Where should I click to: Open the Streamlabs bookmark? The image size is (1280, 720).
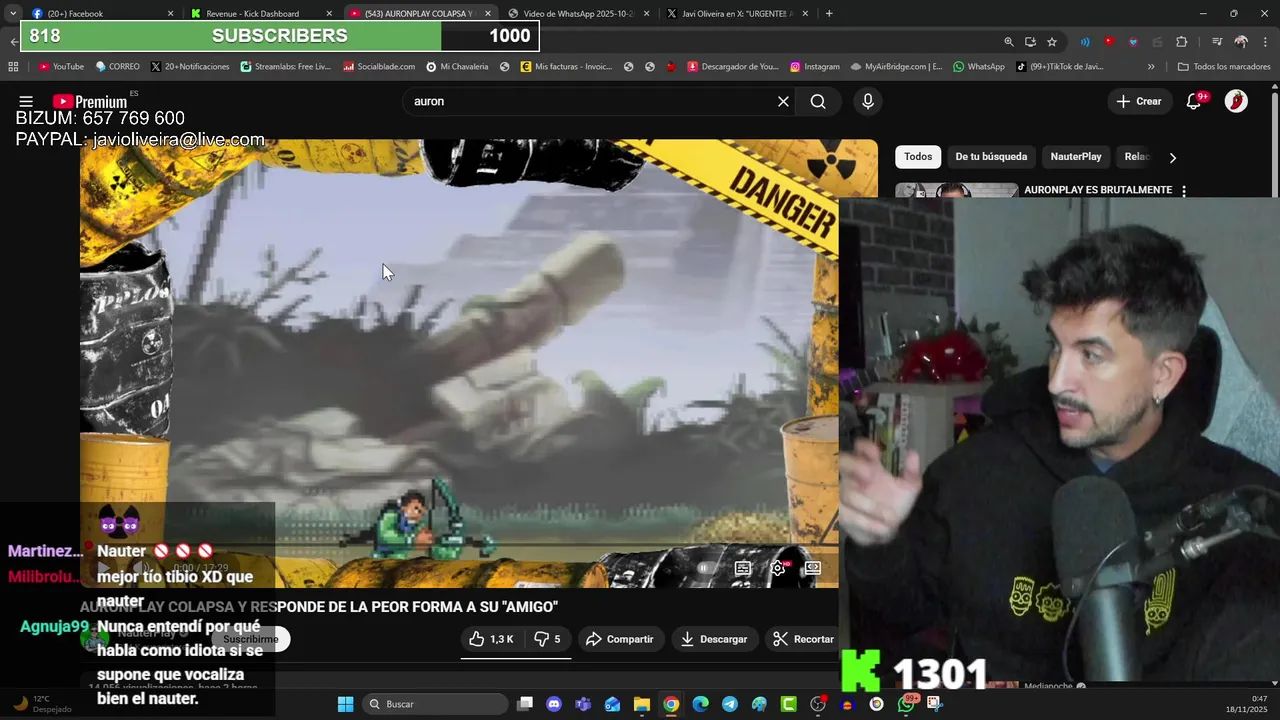tap(285, 67)
